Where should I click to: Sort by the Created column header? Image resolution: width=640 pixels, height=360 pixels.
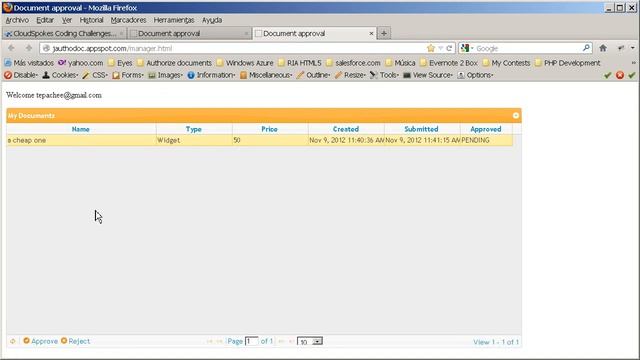click(346, 129)
